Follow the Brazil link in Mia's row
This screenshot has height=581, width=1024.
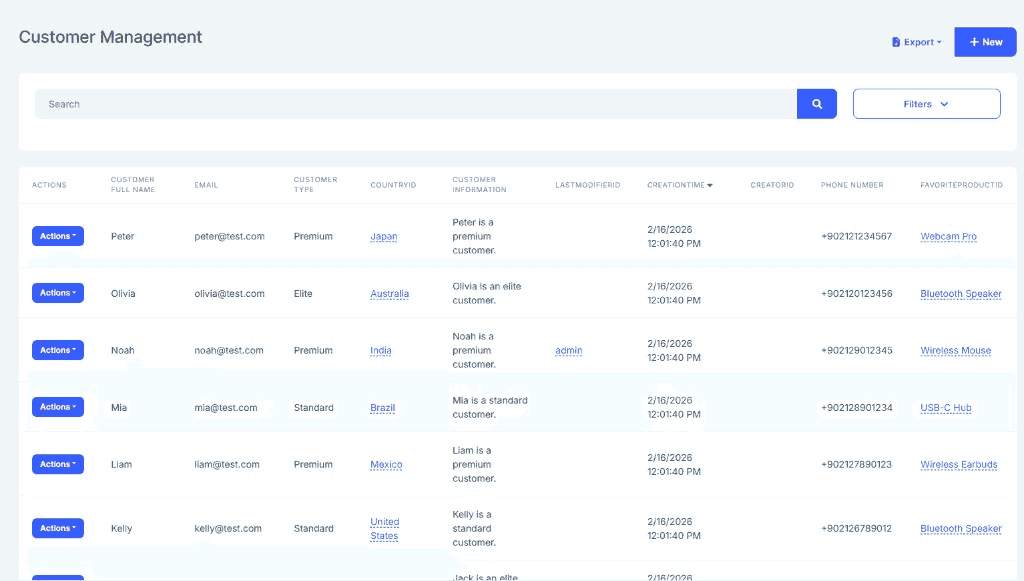[381, 407]
